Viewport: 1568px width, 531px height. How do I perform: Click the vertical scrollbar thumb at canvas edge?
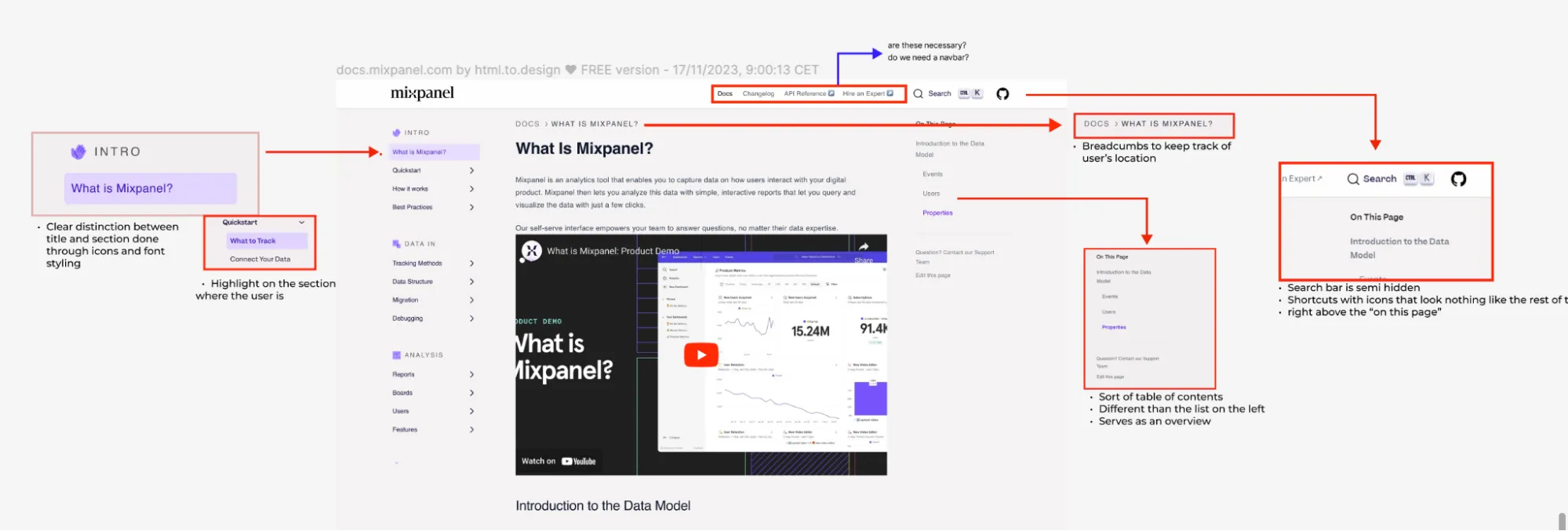pos(1562,522)
